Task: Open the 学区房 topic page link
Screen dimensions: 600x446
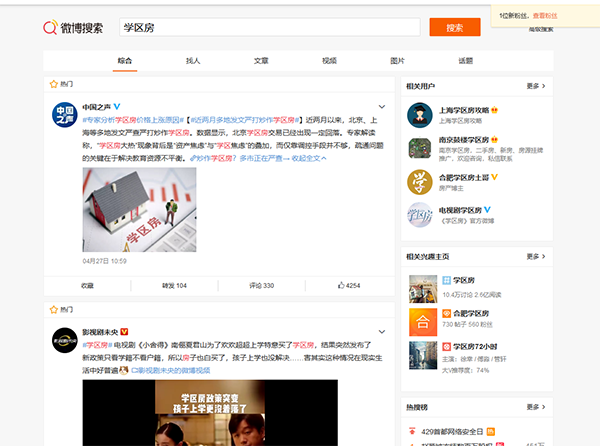Action: click(x=464, y=280)
